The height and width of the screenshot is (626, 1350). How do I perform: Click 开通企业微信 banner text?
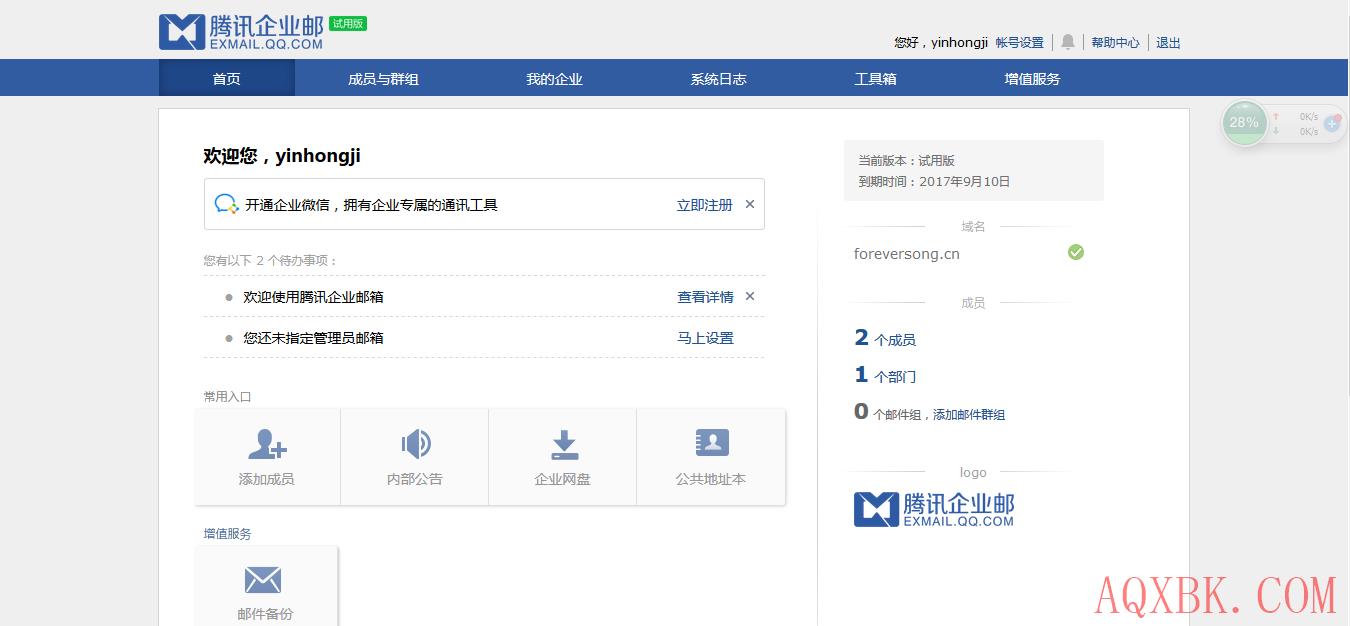[x=371, y=204]
